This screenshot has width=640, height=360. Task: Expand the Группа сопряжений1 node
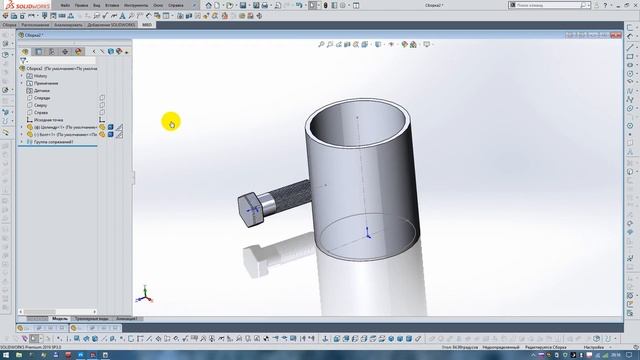point(22,142)
